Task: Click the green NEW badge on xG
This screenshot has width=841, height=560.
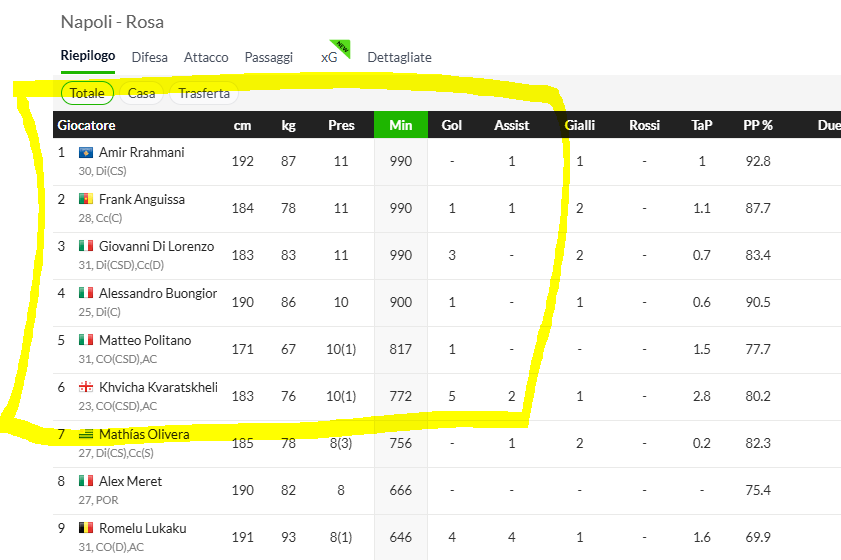Action: pyautogui.click(x=341, y=48)
